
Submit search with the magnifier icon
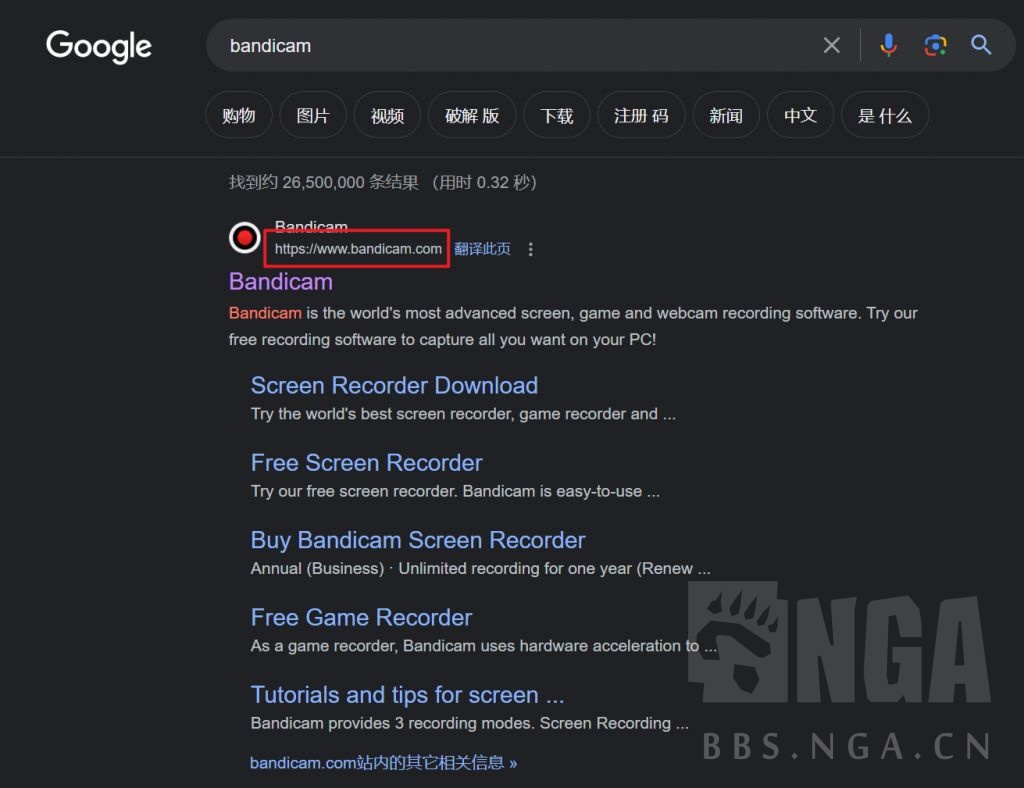point(981,45)
